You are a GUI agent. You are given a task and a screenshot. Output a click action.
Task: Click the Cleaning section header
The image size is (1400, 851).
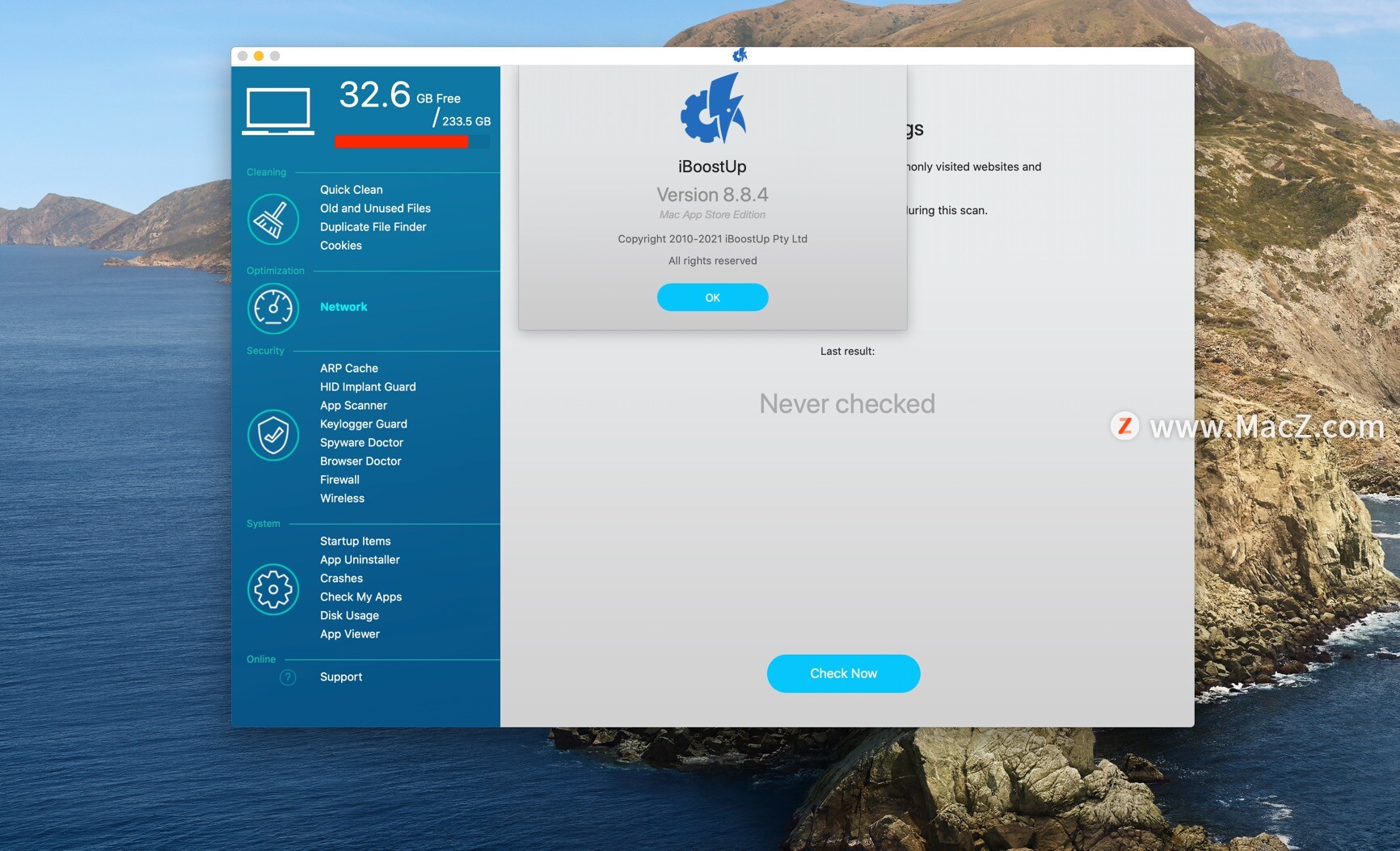[266, 172]
